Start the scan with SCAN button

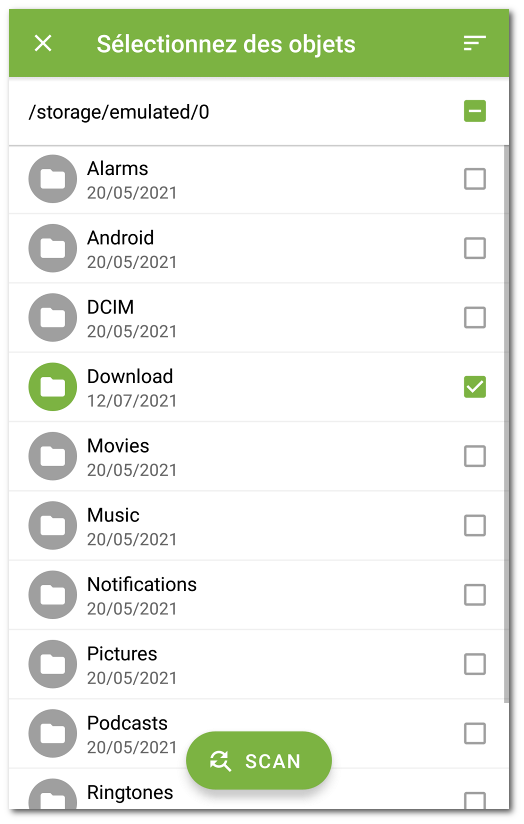[259, 760]
